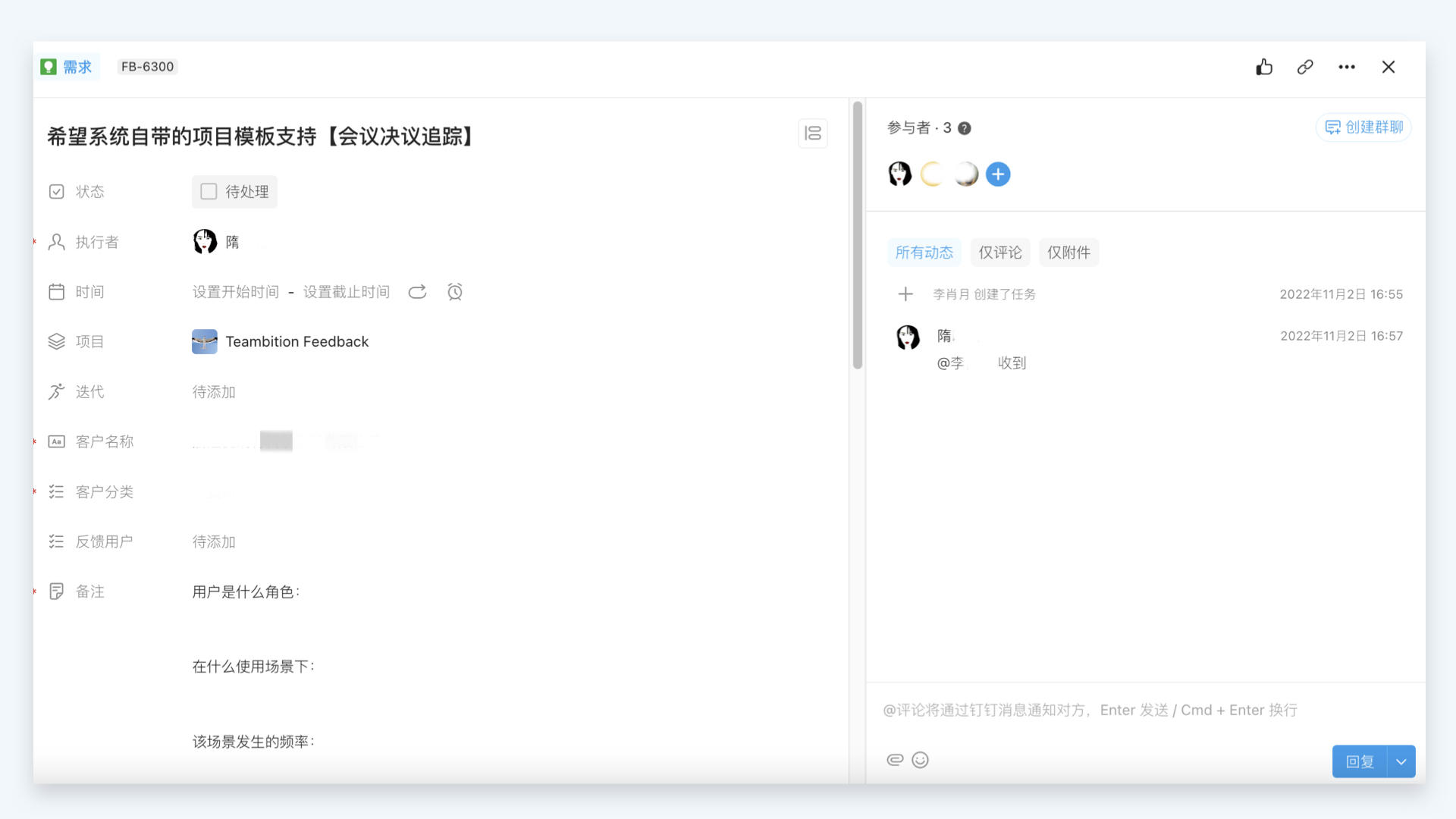Toggle the panel layout icon beside title
Screen dimensions: 1456x819
[813, 133]
